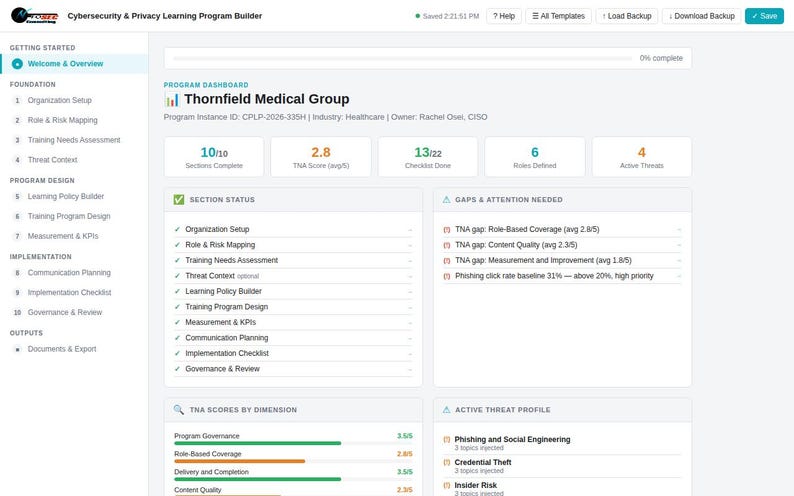Image resolution: width=794 pixels, height=496 pixels.
Task: Open Communication Planning in sidebar
Action: point(74,273)
